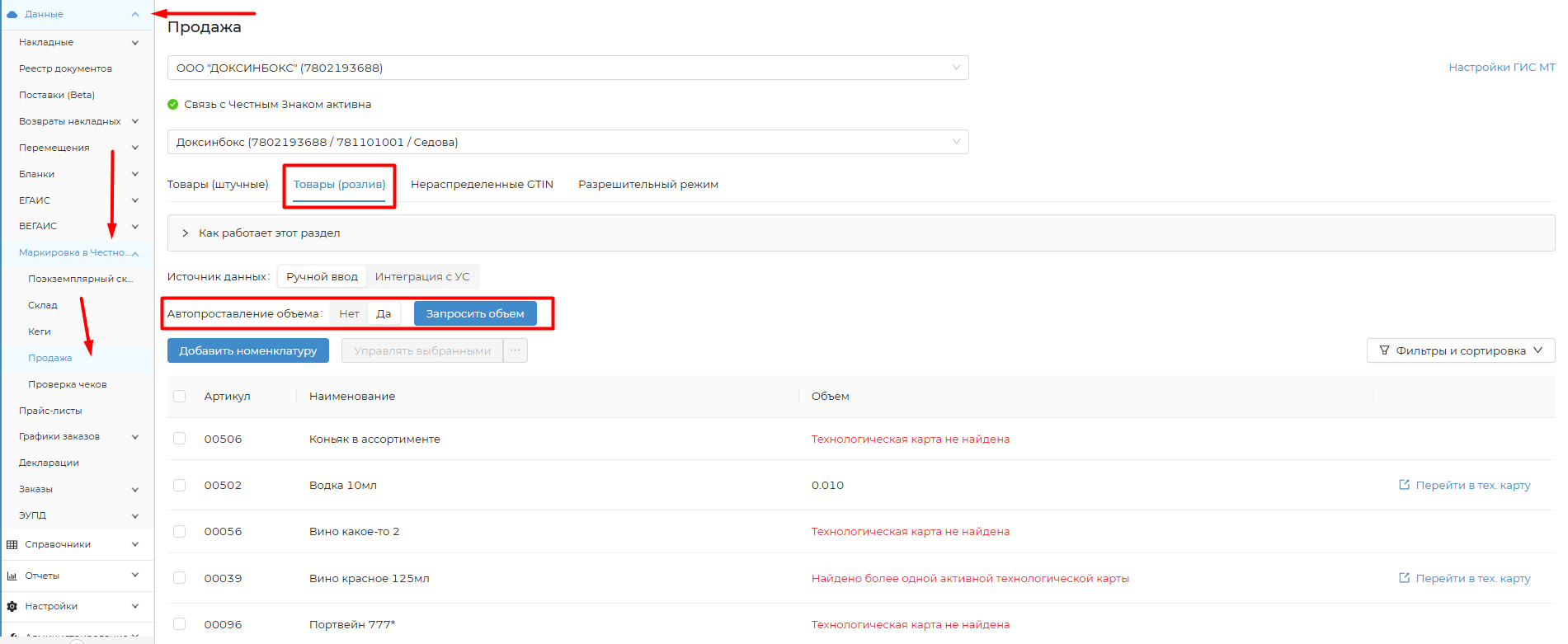Click the cloud icon beside Данные
This screenshot has height=644, width=1568.
[12, 14]
